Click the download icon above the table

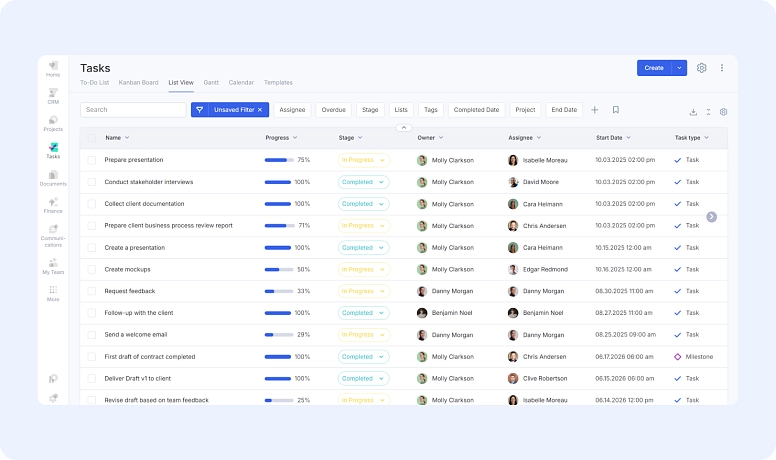[x=693, y=112]
